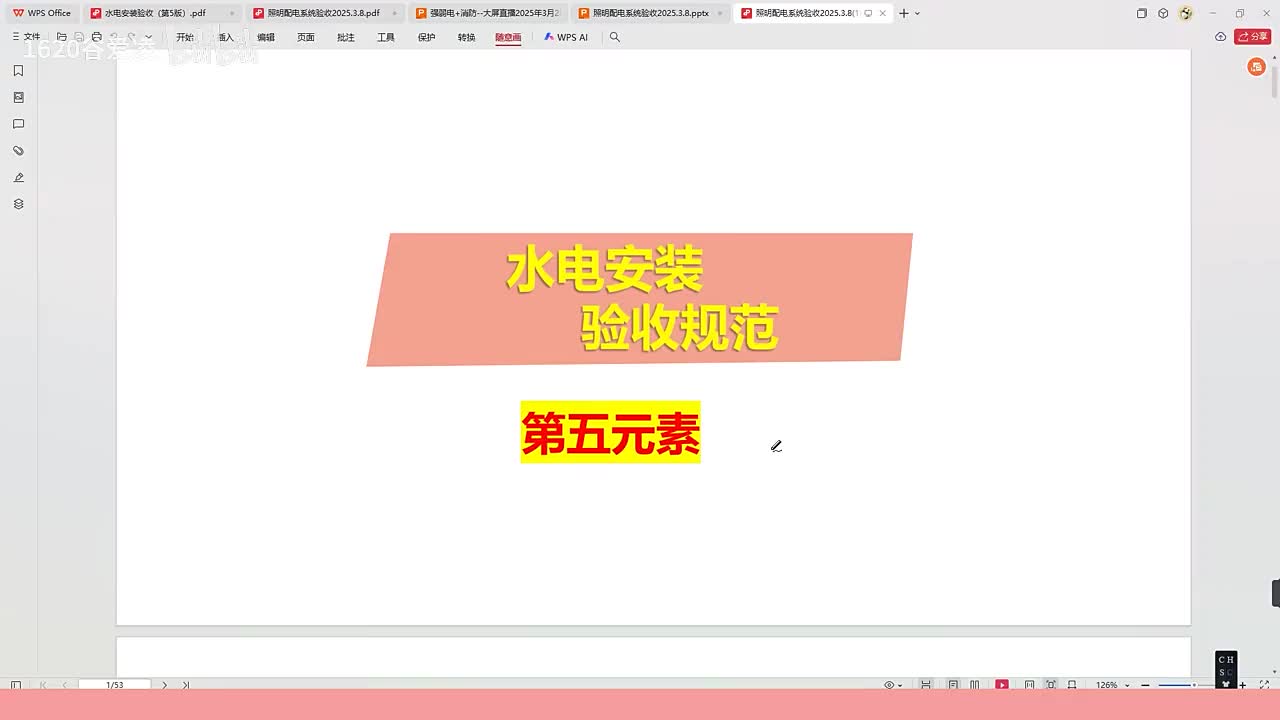
Task: Open the layers panel in left sidebar
Action: (x=18, y=204)
